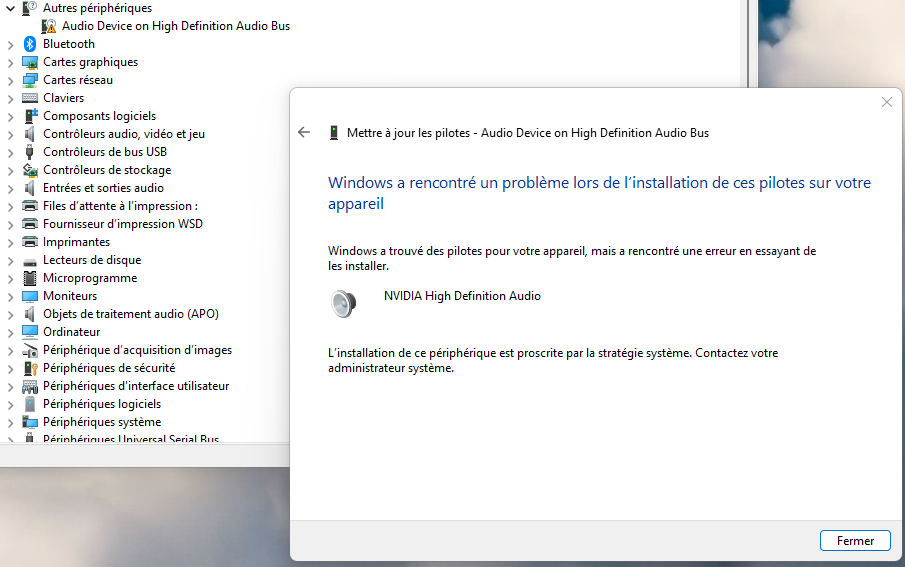Screen dimensions: 905x567
Task: Expand the Claviers chevron
Action: tap(10, 99)
